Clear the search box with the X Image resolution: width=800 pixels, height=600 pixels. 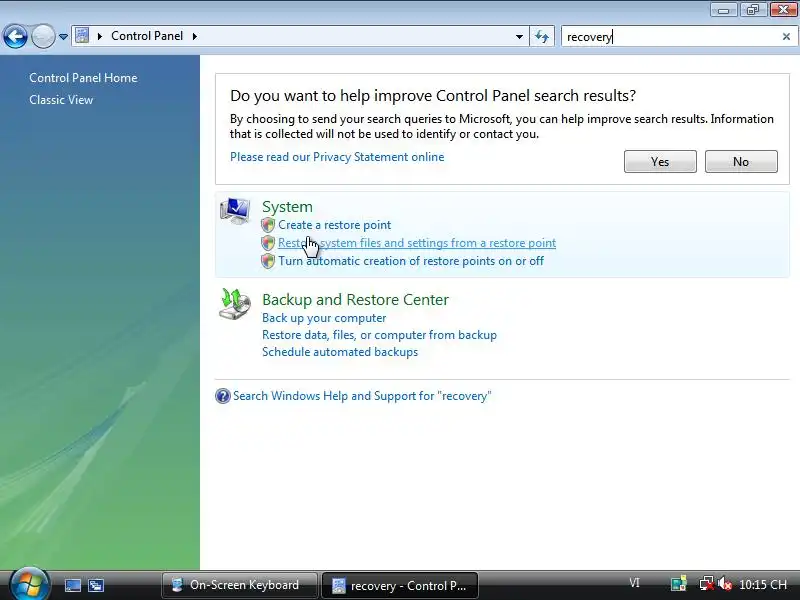click(786, 37)
